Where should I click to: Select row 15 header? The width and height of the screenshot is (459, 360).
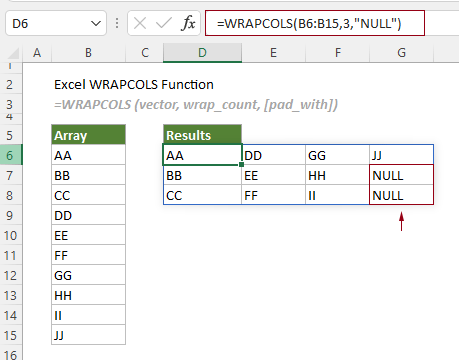tap(11, 335)
